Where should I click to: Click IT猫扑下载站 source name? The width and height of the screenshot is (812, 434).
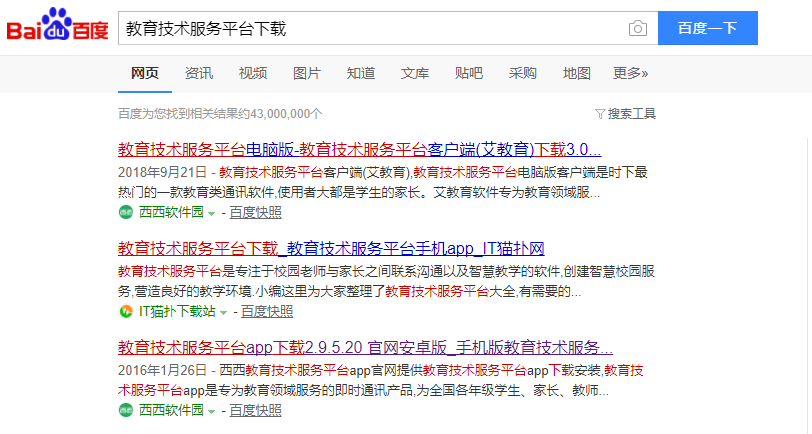(177, 311)
